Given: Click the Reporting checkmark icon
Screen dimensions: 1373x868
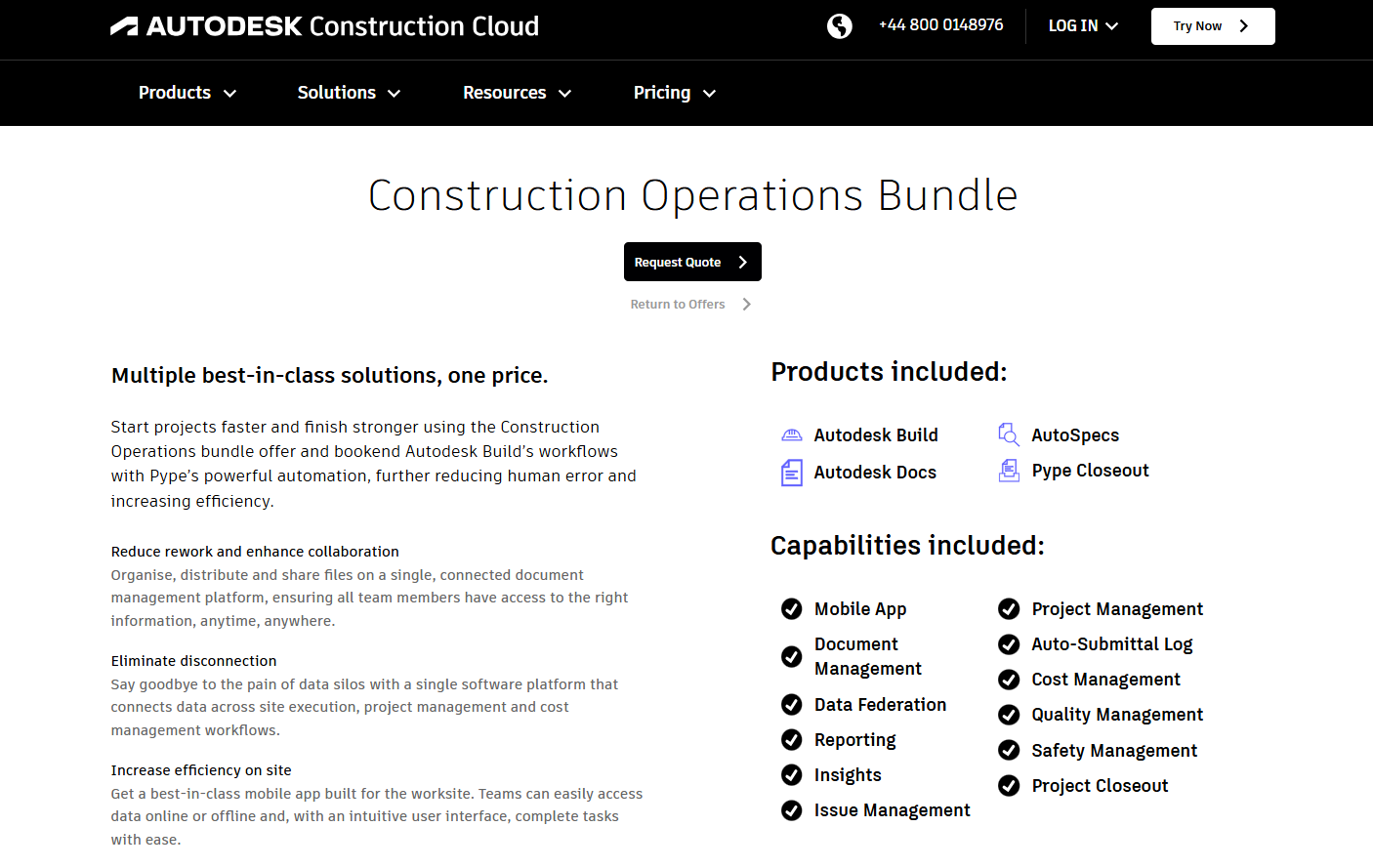Looking at the screenshot, I should tap(792, 740).
